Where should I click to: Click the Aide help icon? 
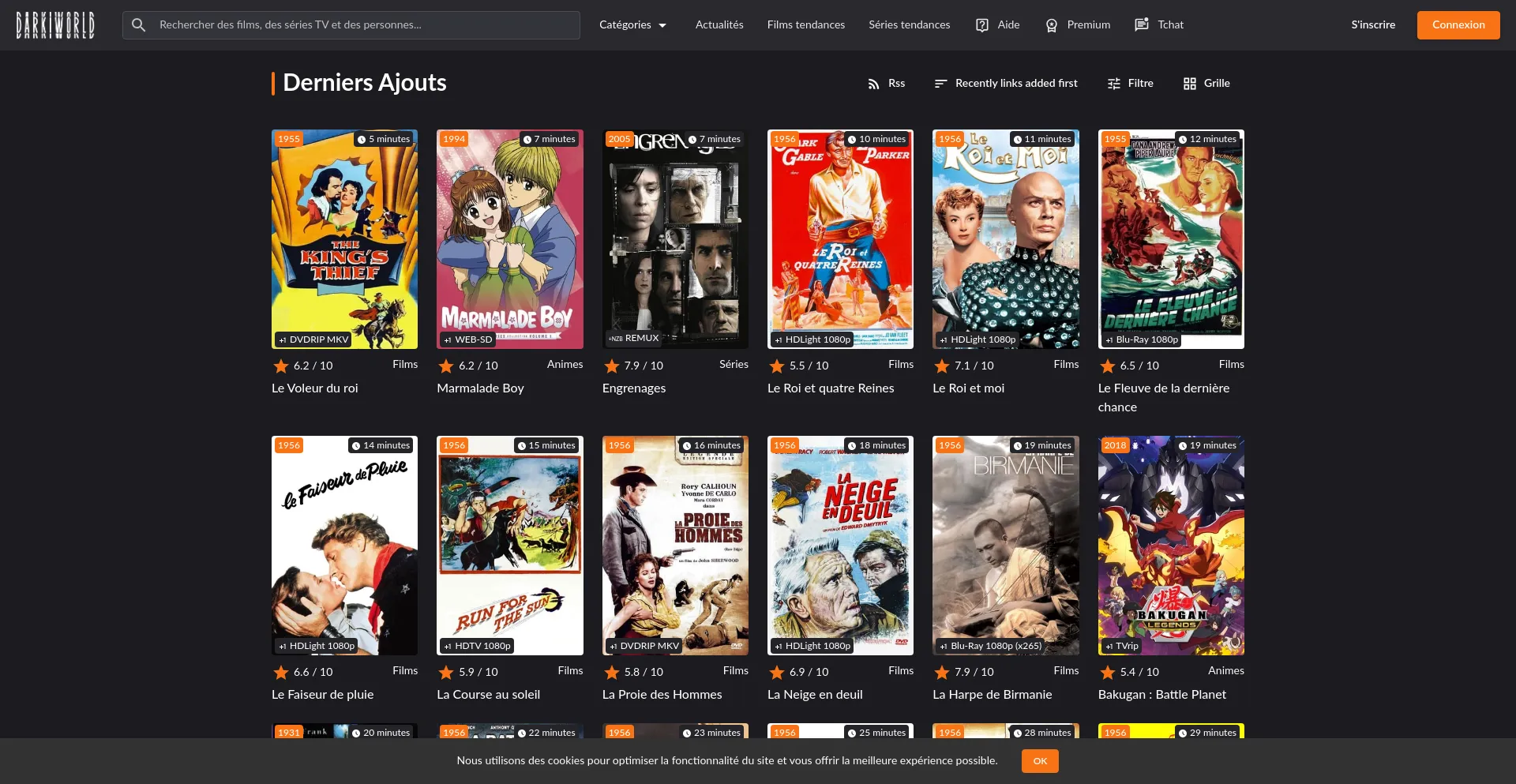(981, 25)
